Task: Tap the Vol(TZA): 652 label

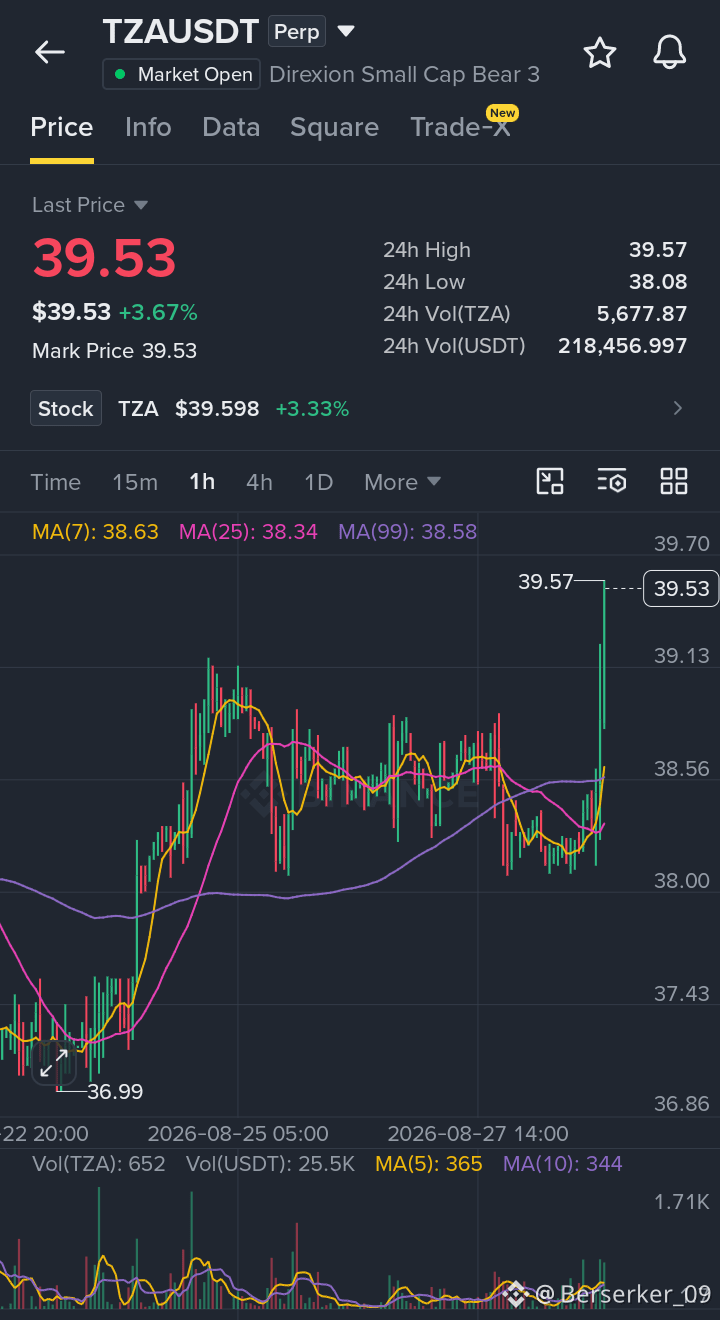Action: click(x=99, y=1164)
